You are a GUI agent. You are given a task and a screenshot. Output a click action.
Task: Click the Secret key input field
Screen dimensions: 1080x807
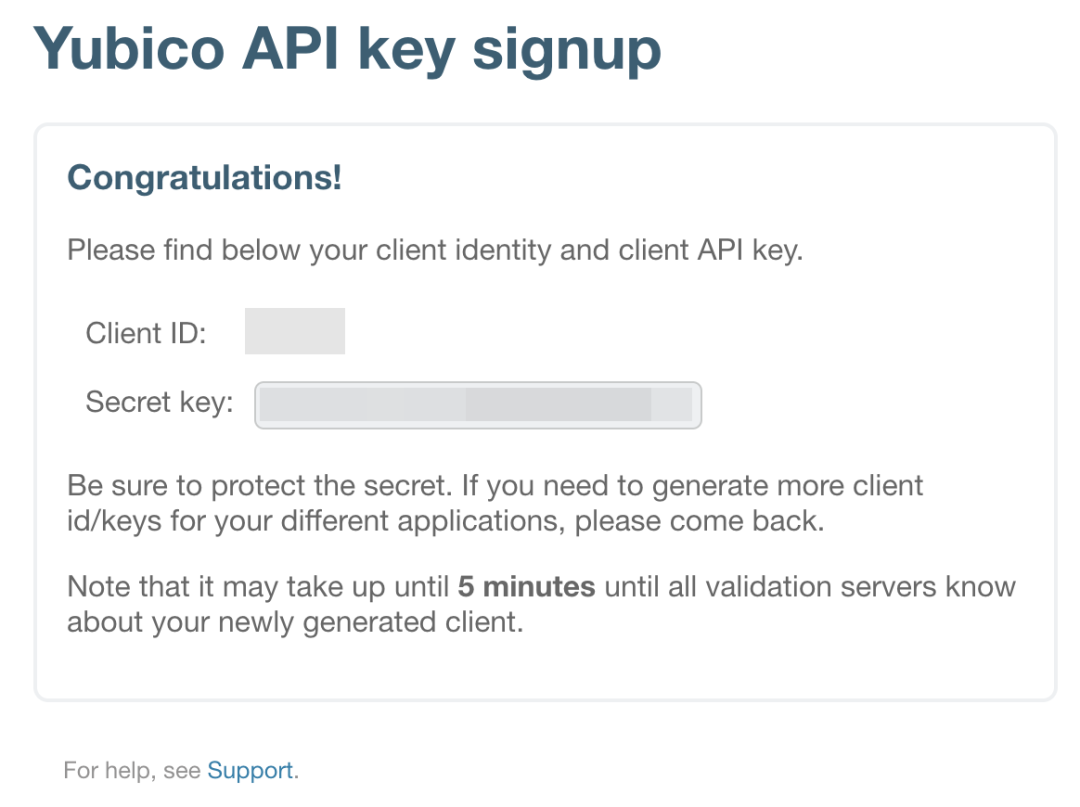click(478, 405)
